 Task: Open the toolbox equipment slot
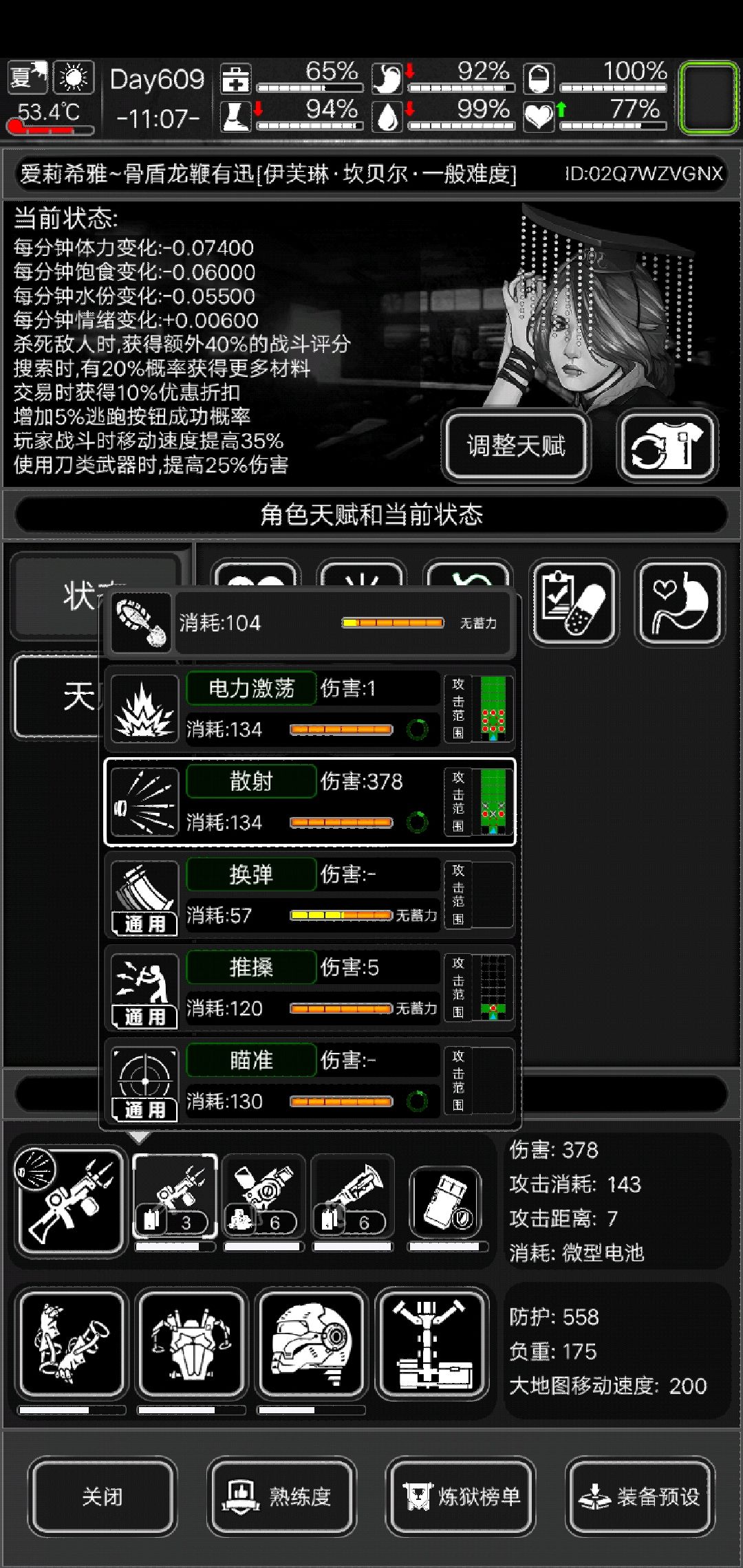tap(431, 1344)
